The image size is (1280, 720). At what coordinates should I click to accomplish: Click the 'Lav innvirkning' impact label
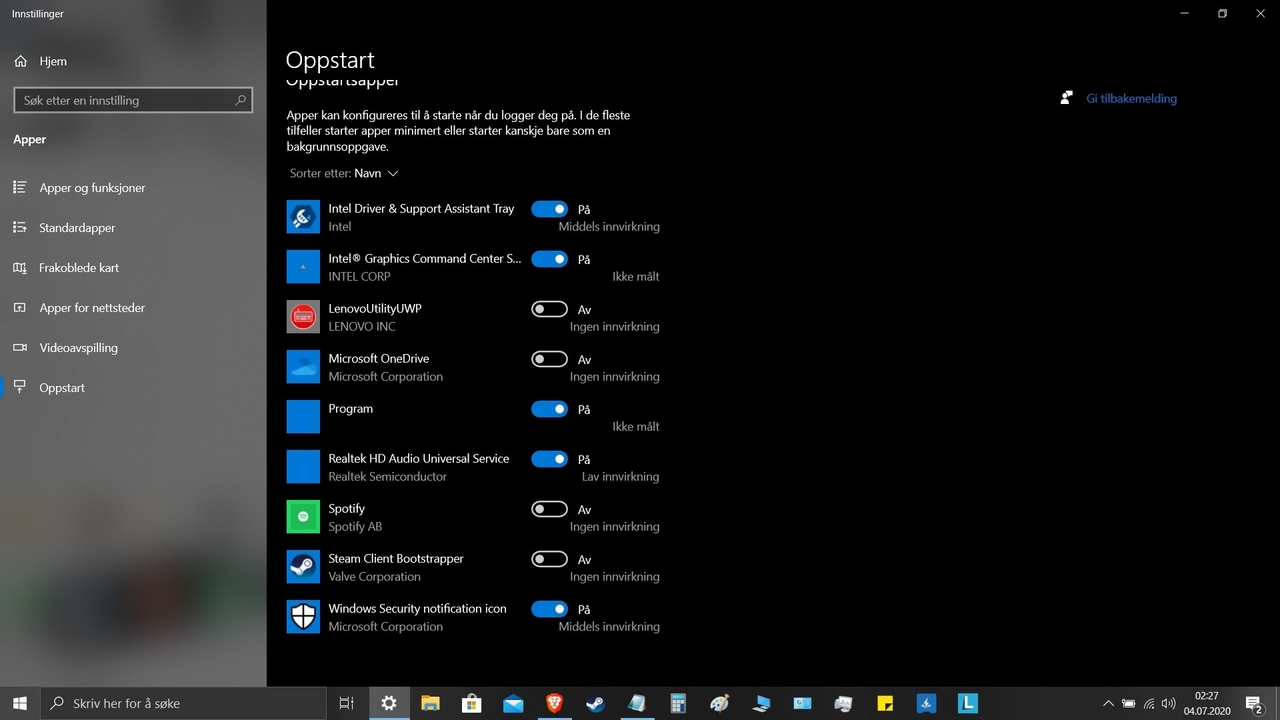coord(620,477)
